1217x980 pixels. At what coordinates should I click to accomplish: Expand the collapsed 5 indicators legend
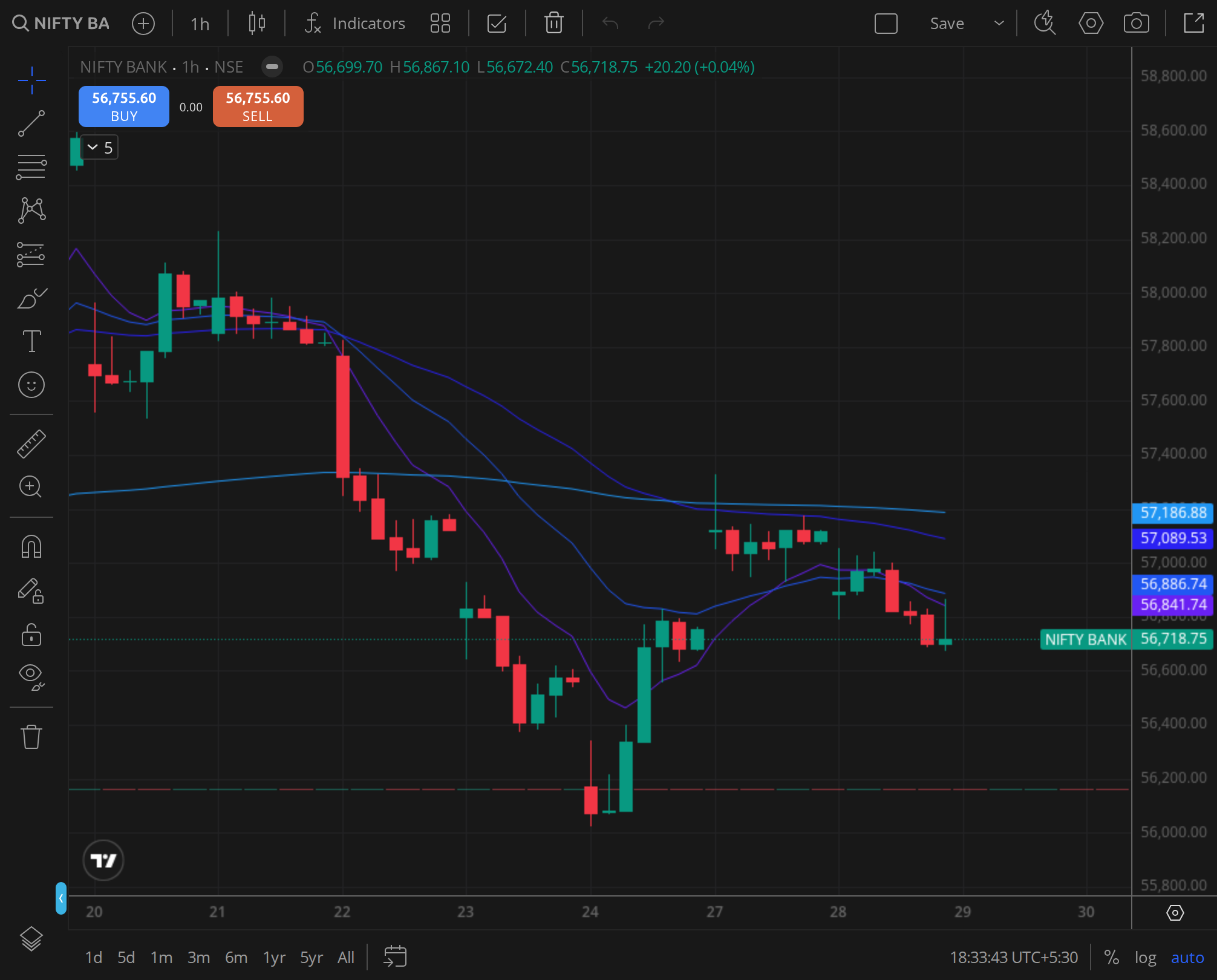(x=100, y=148)
